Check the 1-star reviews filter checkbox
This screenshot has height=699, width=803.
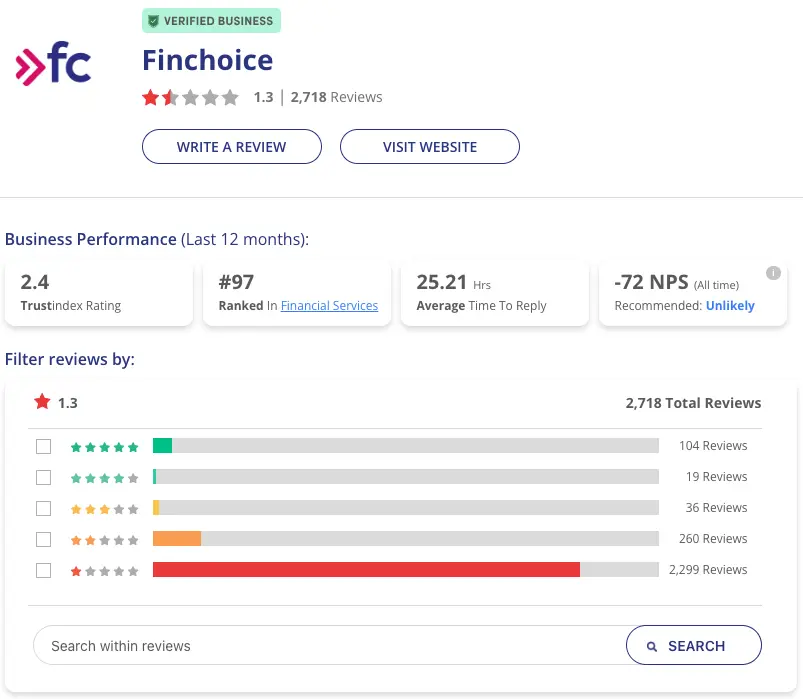click(x=43, y=570)
